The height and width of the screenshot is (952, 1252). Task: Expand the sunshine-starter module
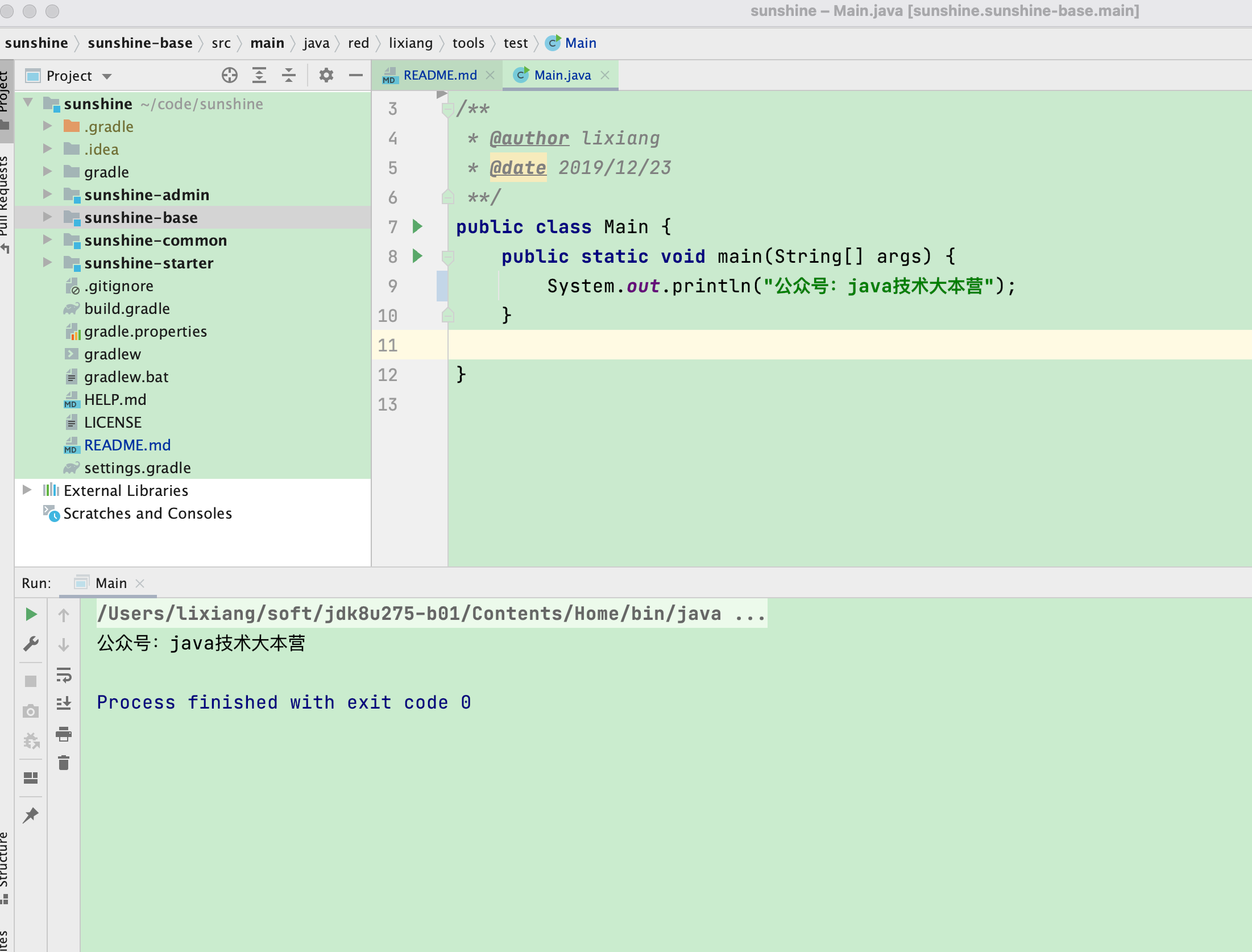click(48, 262)
